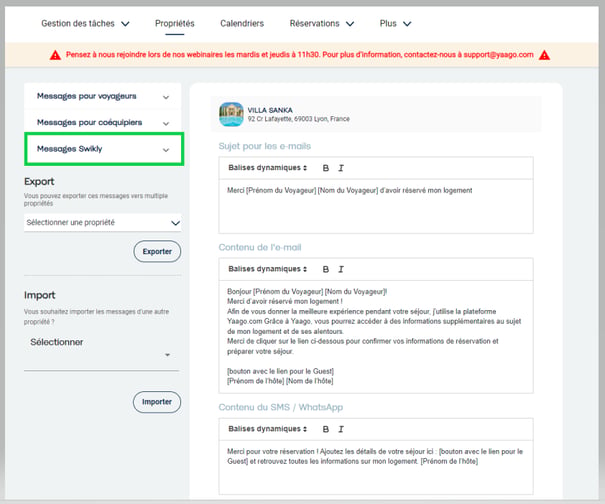Open Balises dynamiques dropdown in SMS editor
The image size is (605, 504).
coord(267,428)
